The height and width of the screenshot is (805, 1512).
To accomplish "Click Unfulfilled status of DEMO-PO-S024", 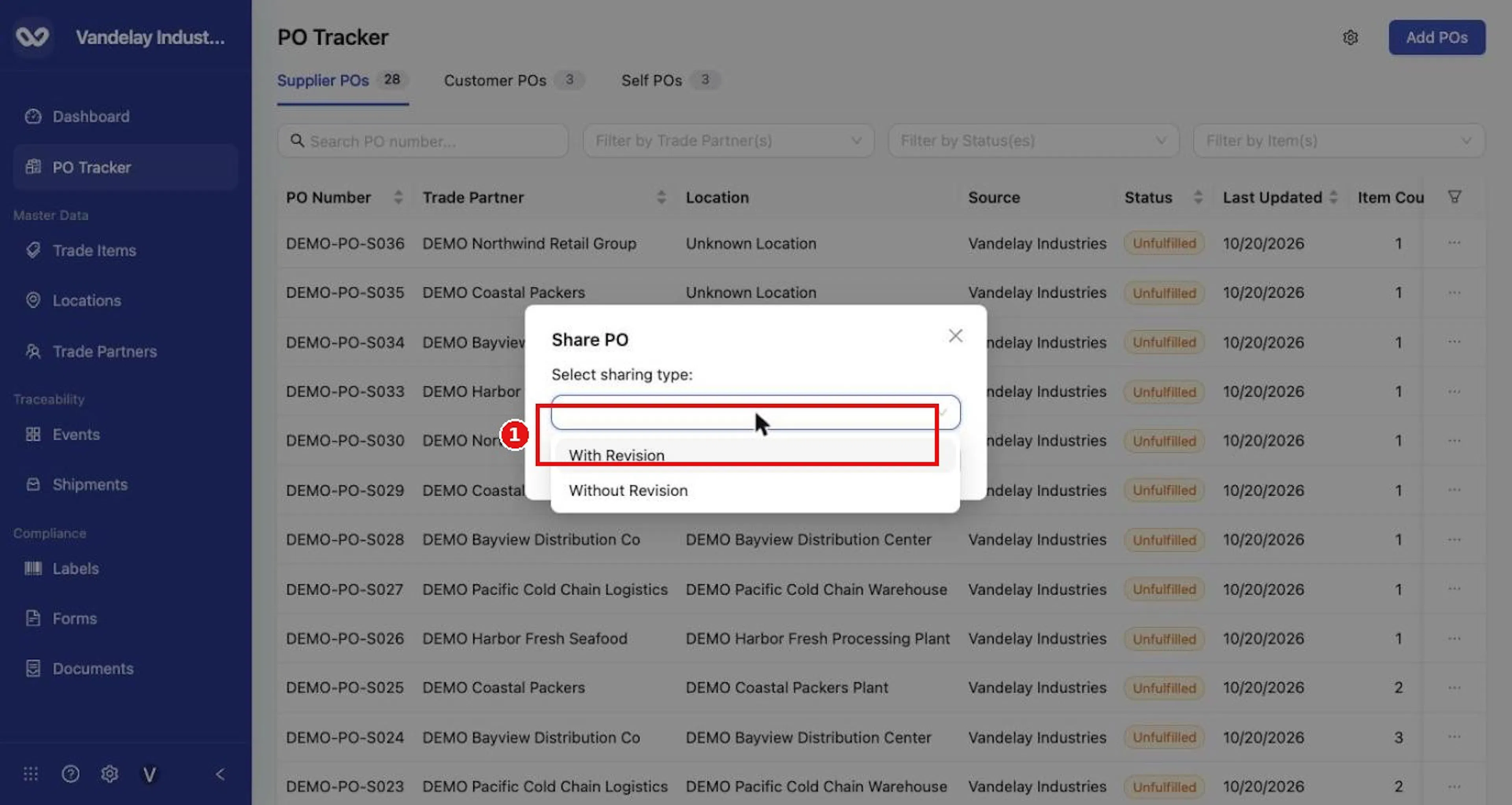I will coord(1164,738).
